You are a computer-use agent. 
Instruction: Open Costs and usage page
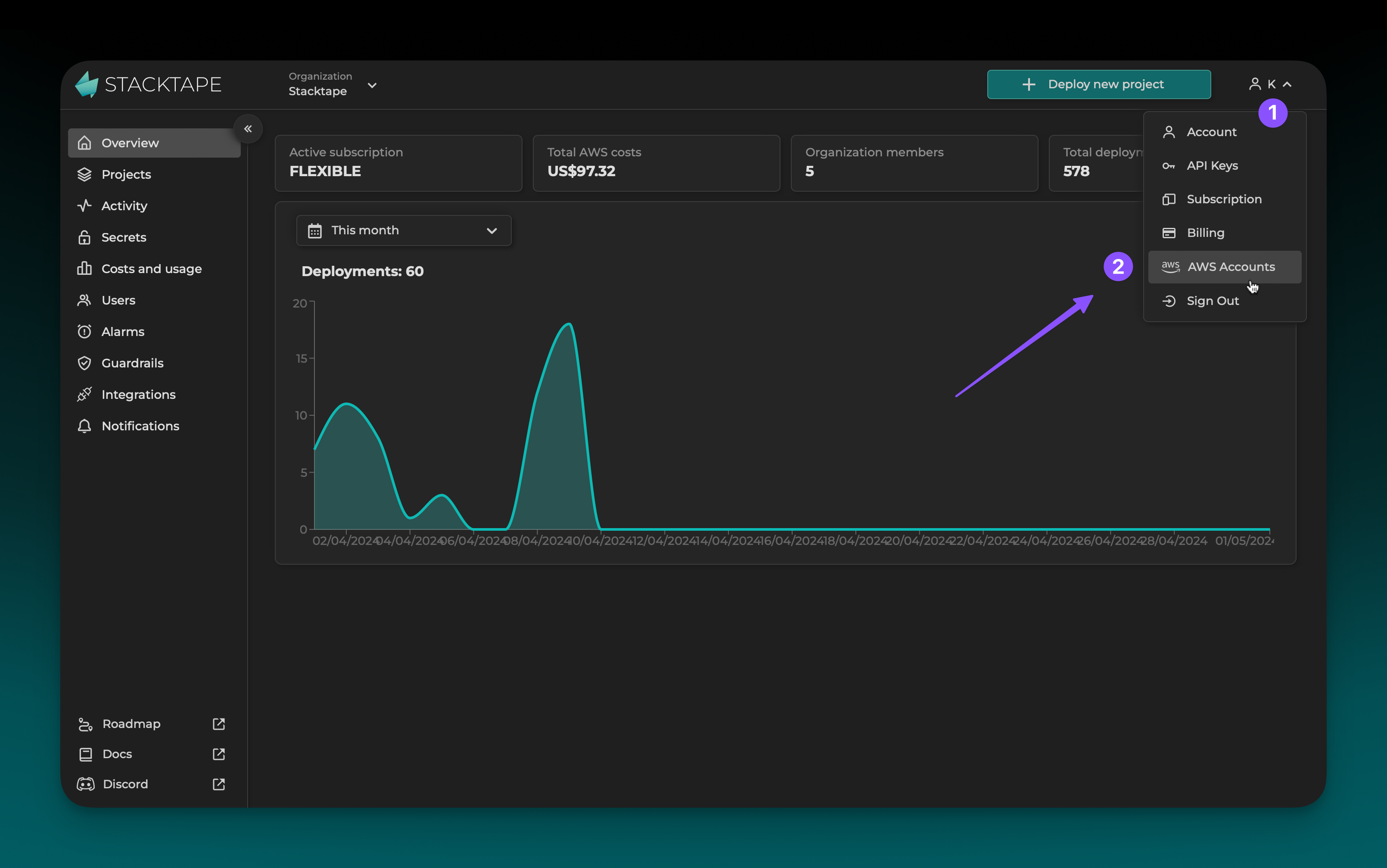(154, 269)
